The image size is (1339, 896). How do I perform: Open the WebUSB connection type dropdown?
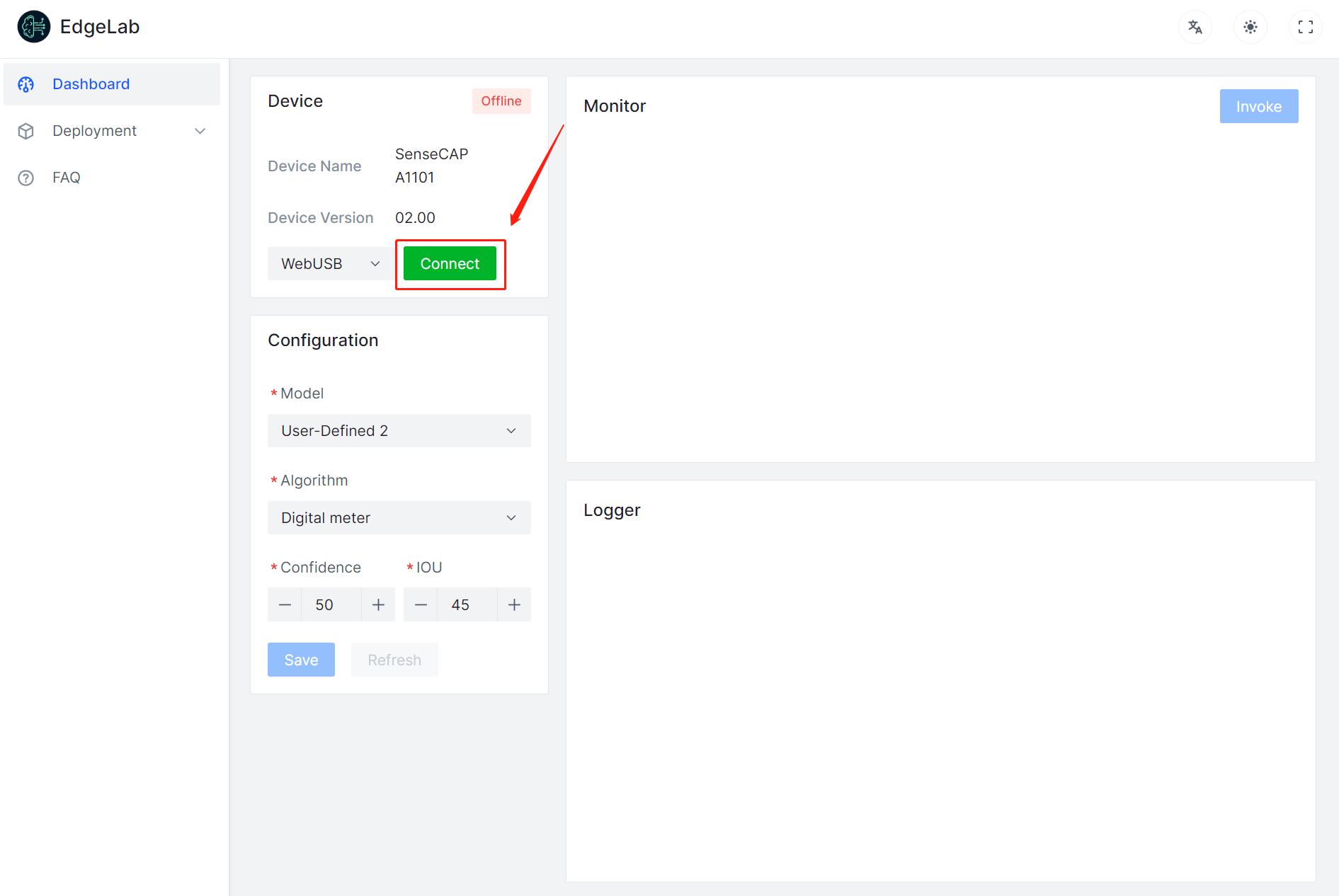[331, 263]
